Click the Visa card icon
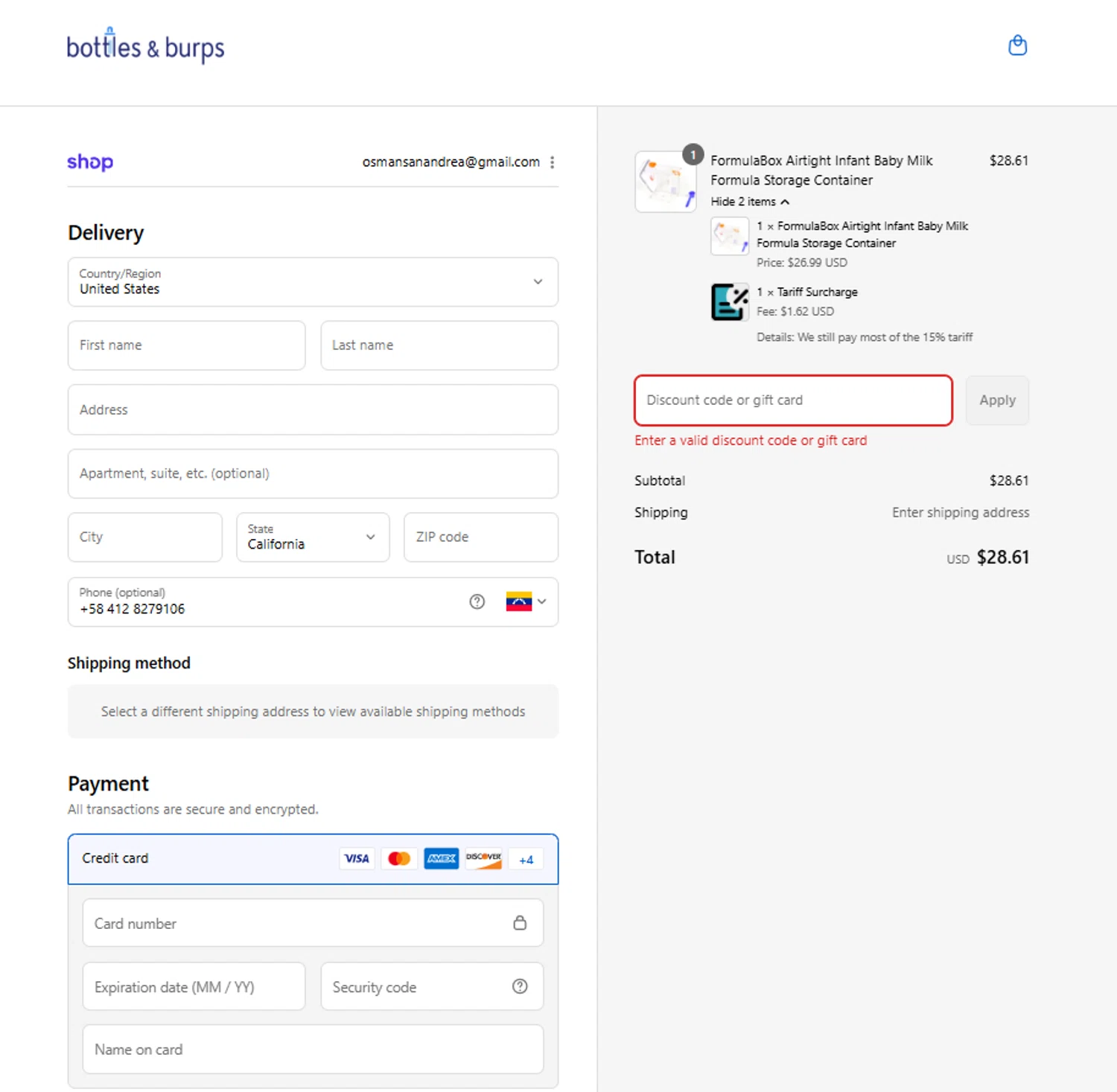The width and height of the screenshot is (1117, 1092). coord(357,859)
